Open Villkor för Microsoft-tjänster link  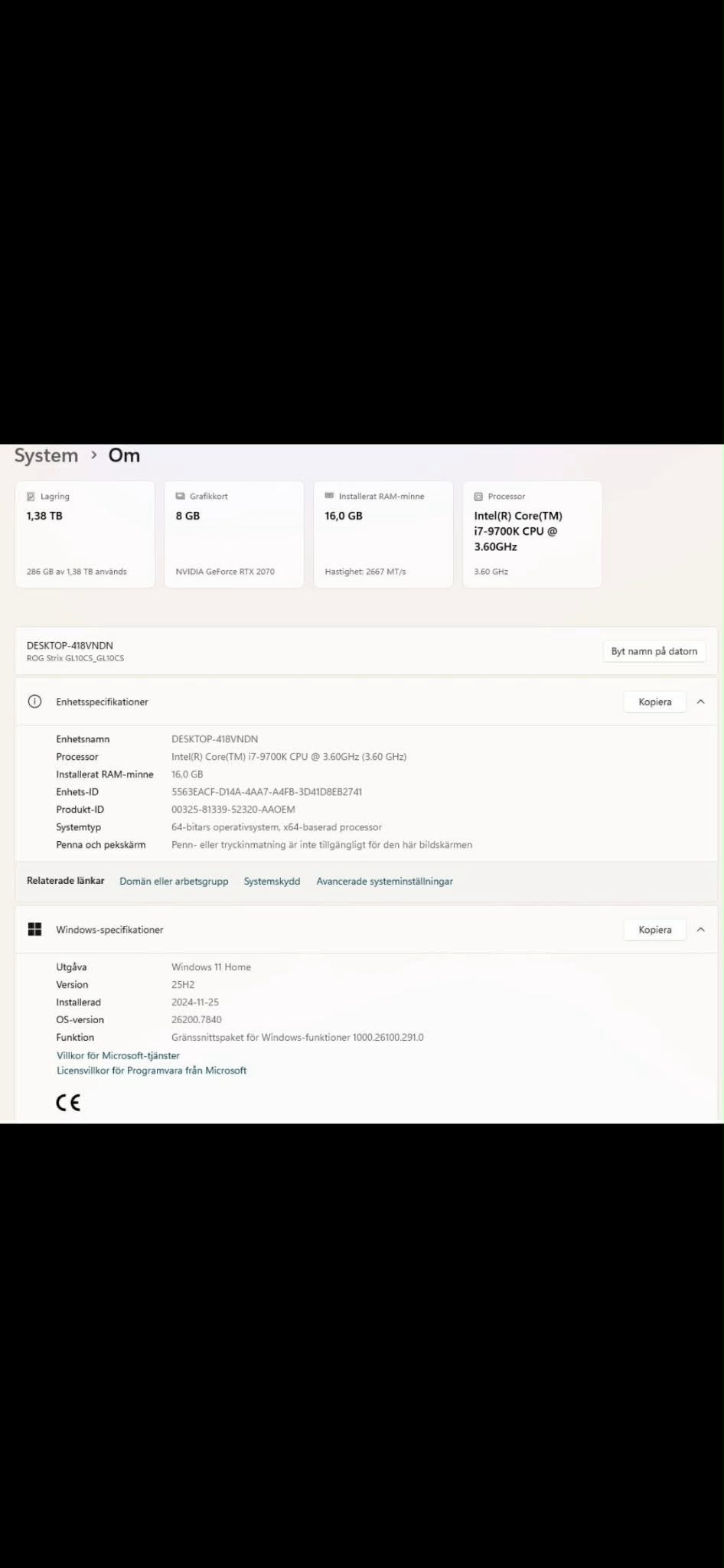pos(118,1055)
